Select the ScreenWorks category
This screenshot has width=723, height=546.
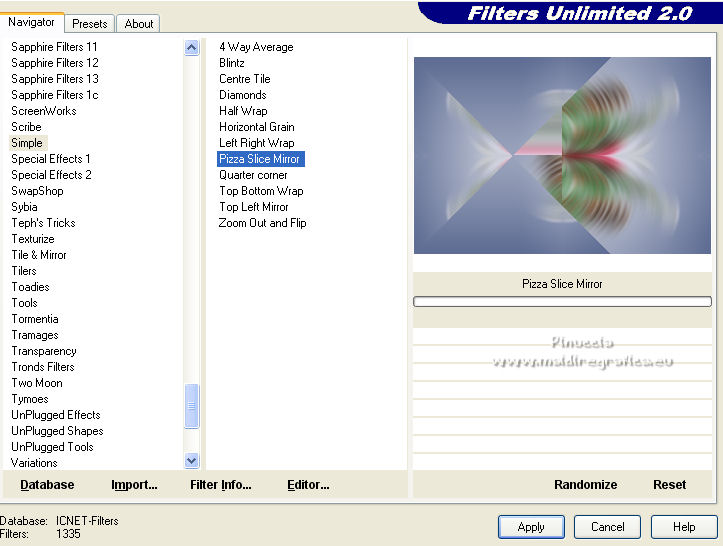(x=43, y=111)
